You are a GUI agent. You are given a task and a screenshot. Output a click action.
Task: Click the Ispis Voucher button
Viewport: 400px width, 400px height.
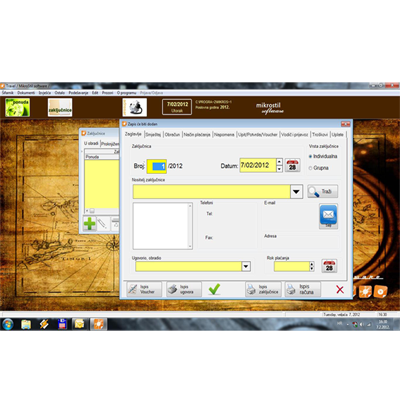(144, 289)
